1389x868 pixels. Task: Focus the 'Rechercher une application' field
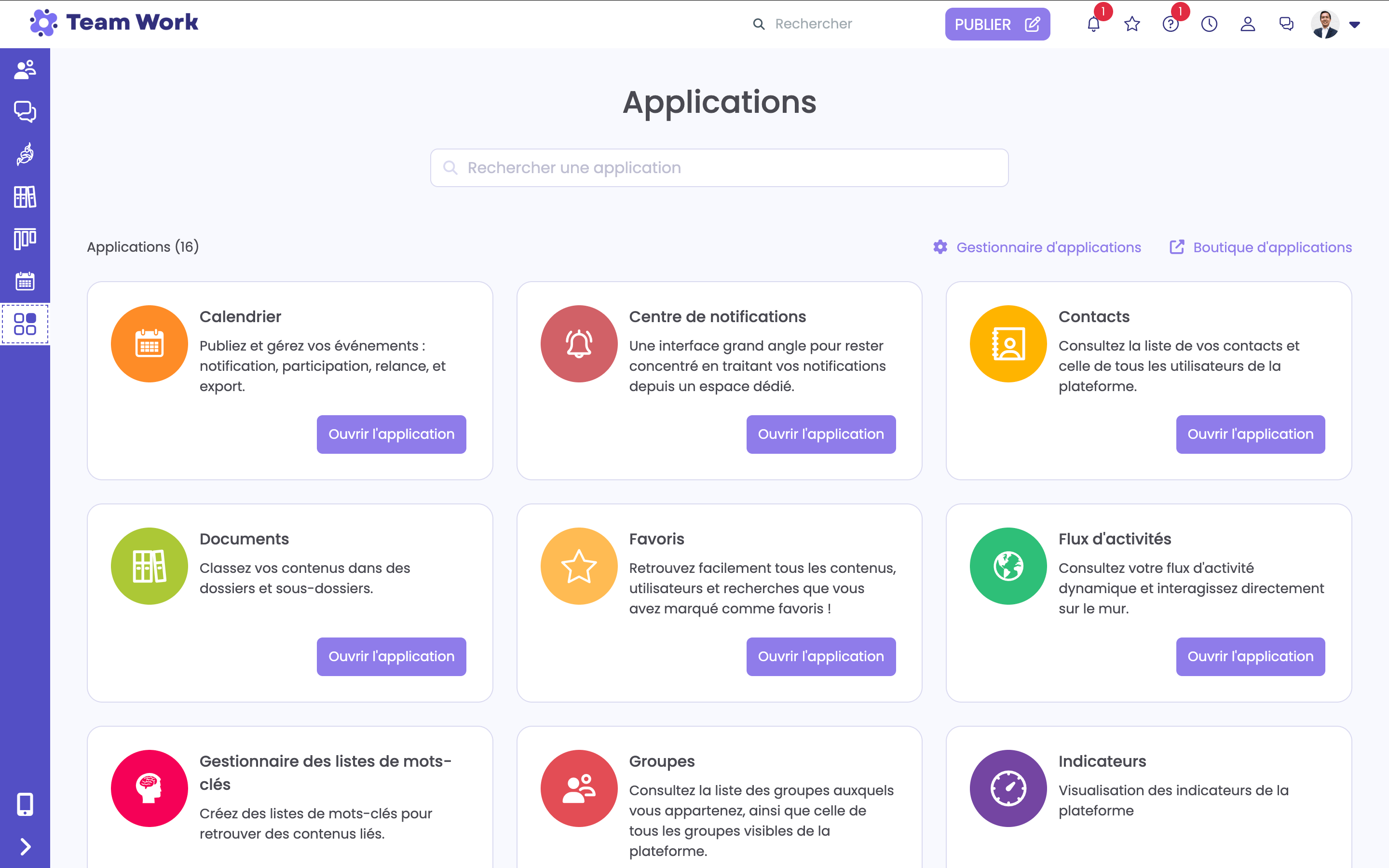click(719, 168)
